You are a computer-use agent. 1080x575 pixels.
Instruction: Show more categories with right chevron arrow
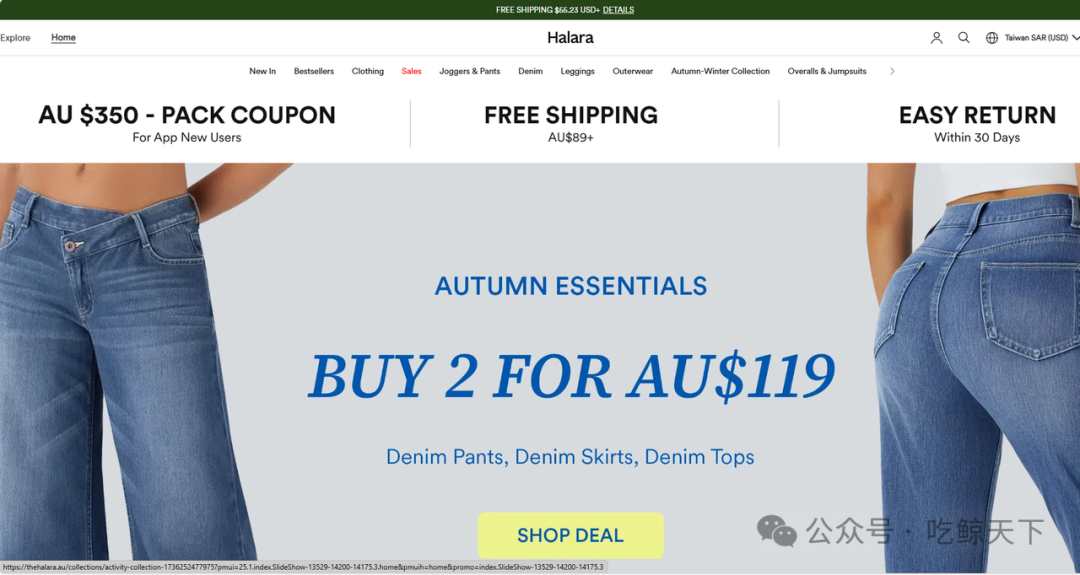point(892,71)
